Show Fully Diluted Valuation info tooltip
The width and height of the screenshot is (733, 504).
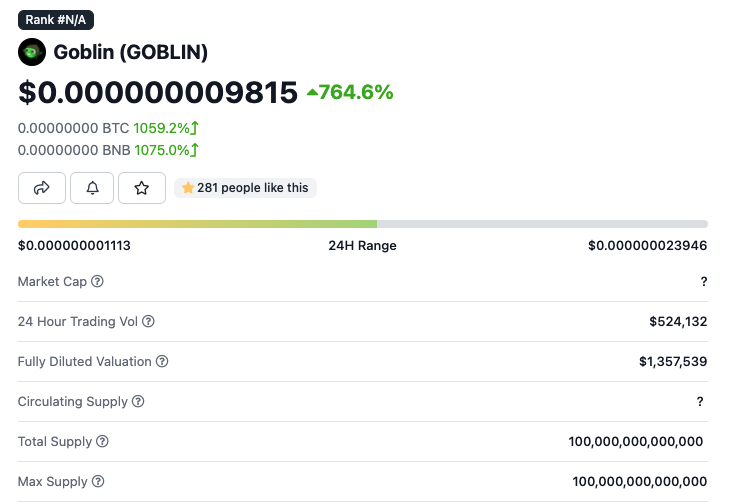point(162,362)
